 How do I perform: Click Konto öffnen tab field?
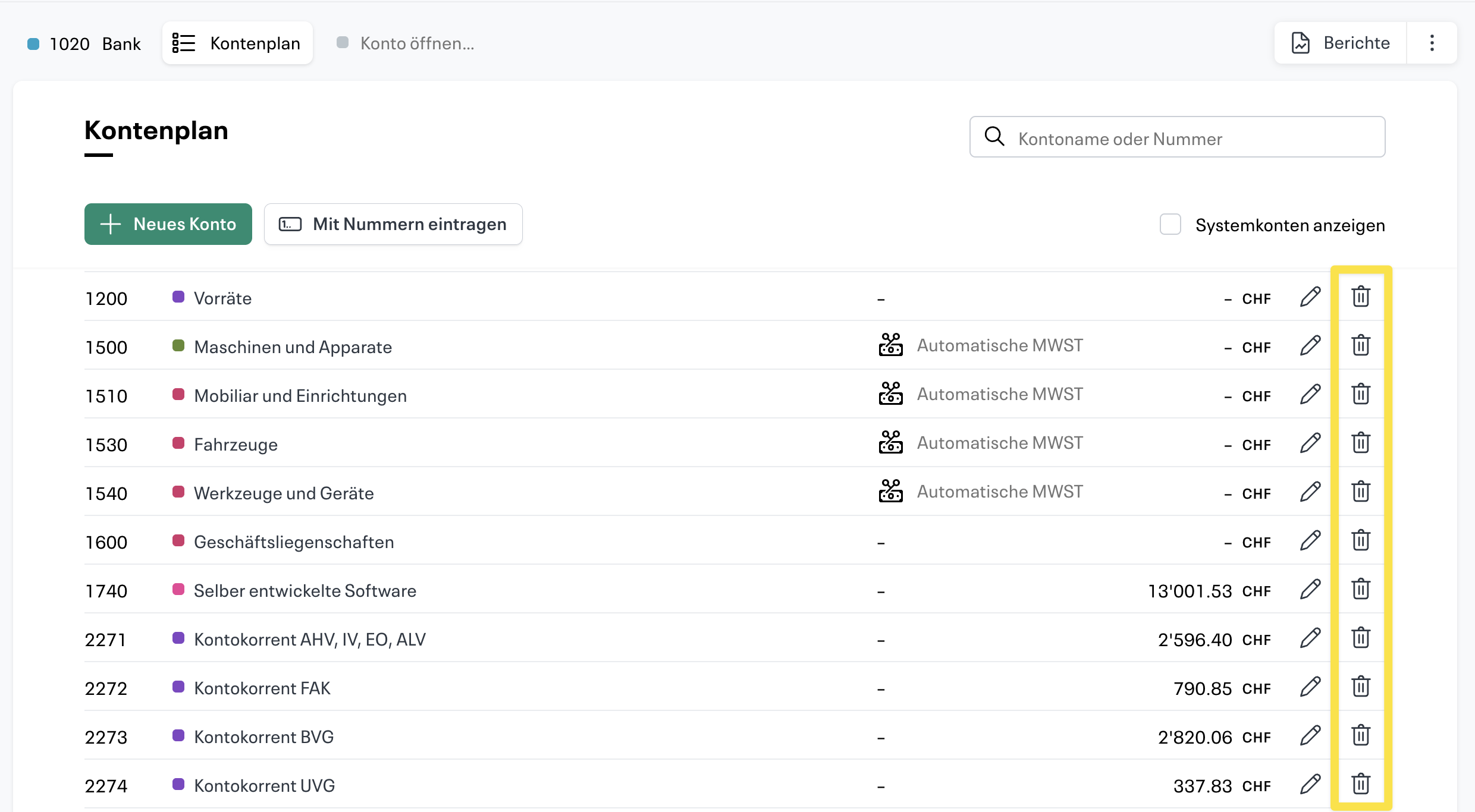pyautogui.click(x=416, y=43)
